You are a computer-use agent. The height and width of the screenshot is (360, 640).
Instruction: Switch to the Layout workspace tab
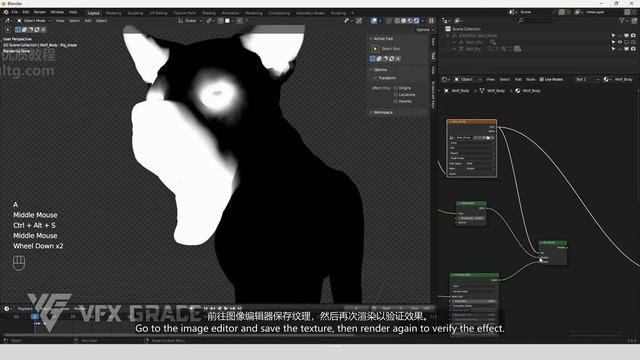coord(93,13)
